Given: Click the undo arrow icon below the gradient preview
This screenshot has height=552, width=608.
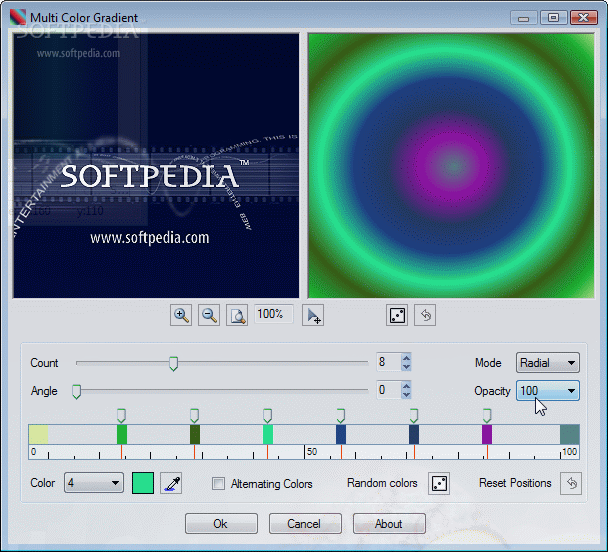Looking at the screenshot, I should coord(425,315).
